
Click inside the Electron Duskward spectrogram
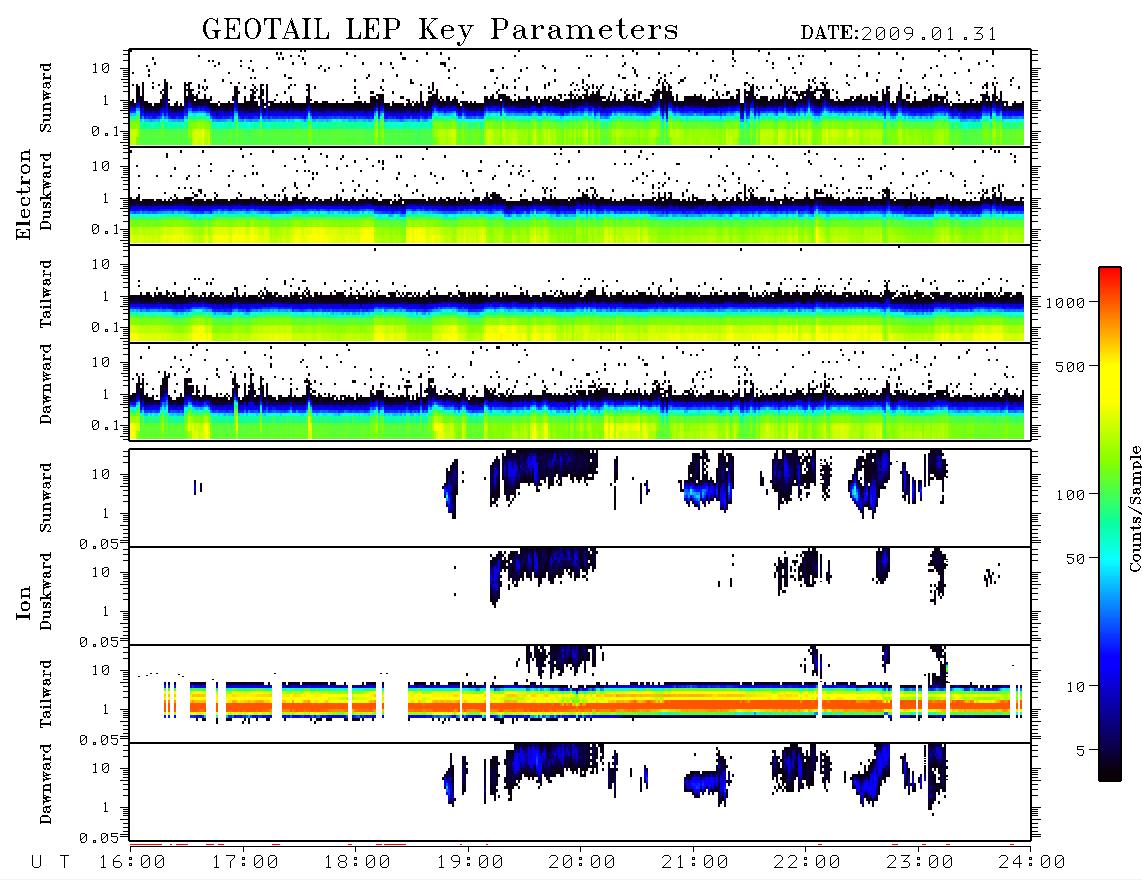pos(580,195)
